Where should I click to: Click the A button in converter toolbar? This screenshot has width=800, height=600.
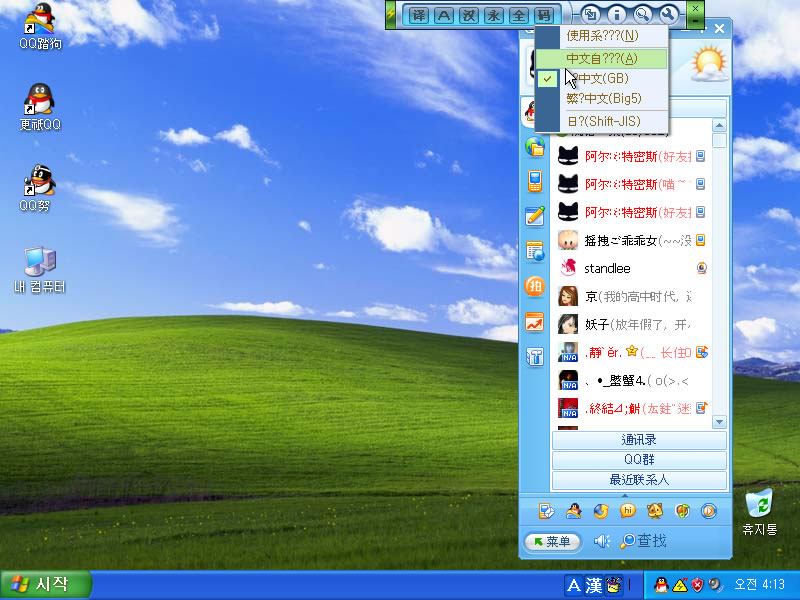[443, 15]
